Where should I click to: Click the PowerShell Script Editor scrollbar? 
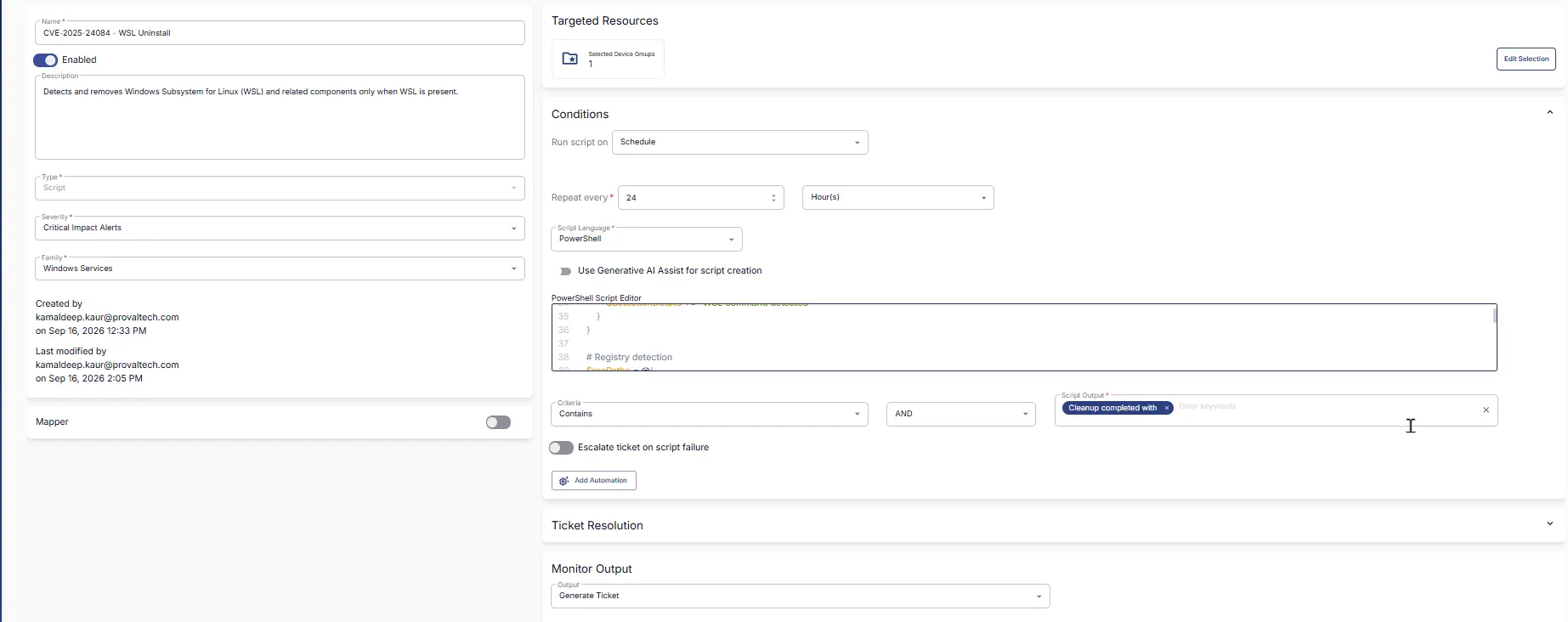tap(1494, 315)
